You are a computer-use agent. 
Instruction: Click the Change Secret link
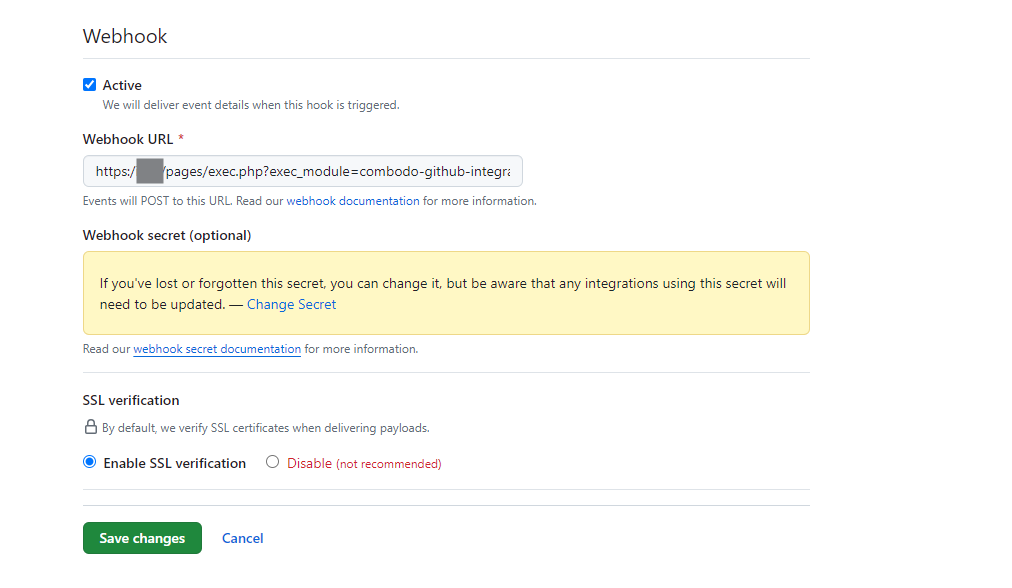[x=291, y=304]
